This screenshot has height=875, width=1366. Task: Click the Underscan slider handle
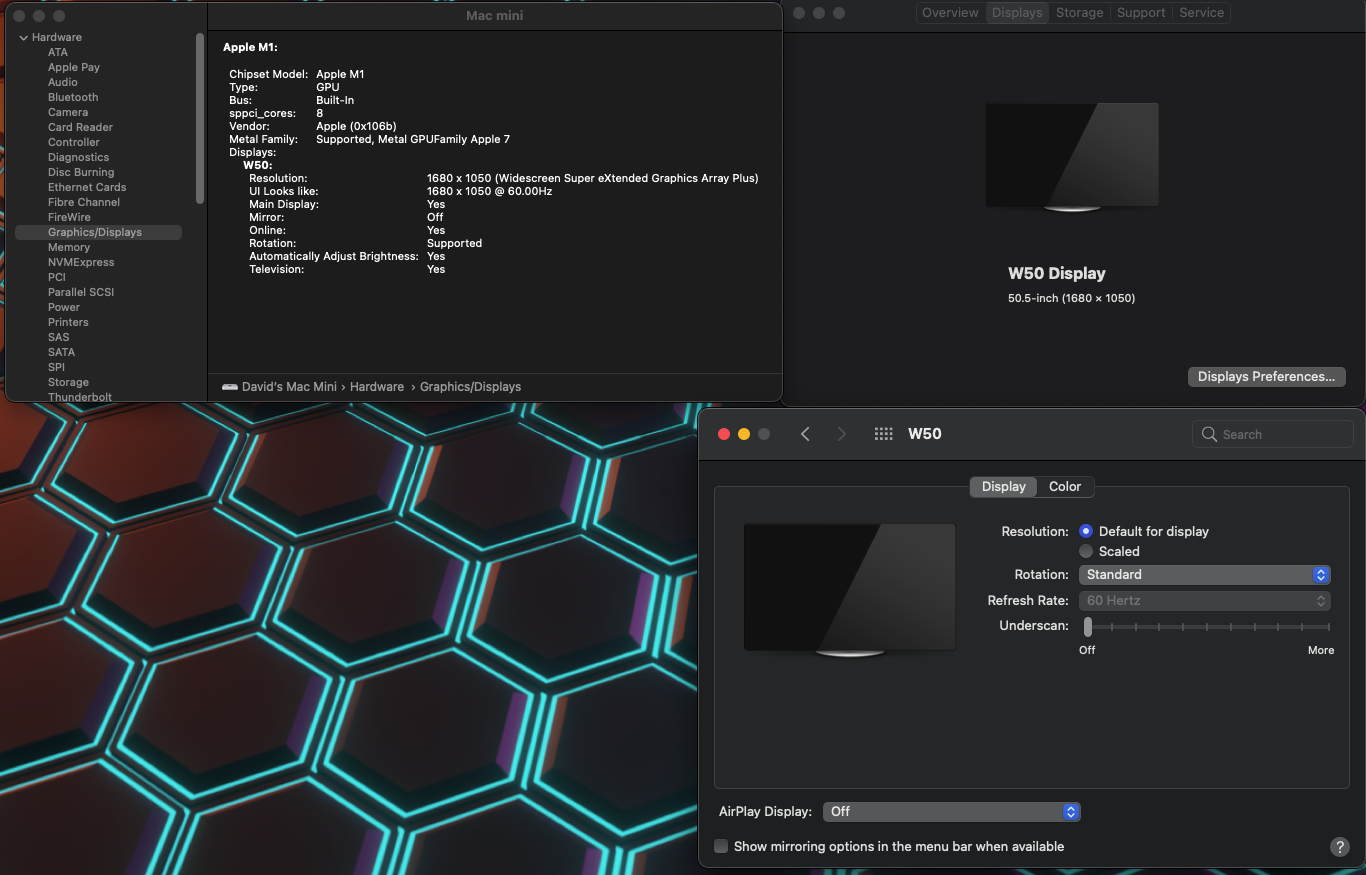pyautogui.click(x=1088, y=627)
